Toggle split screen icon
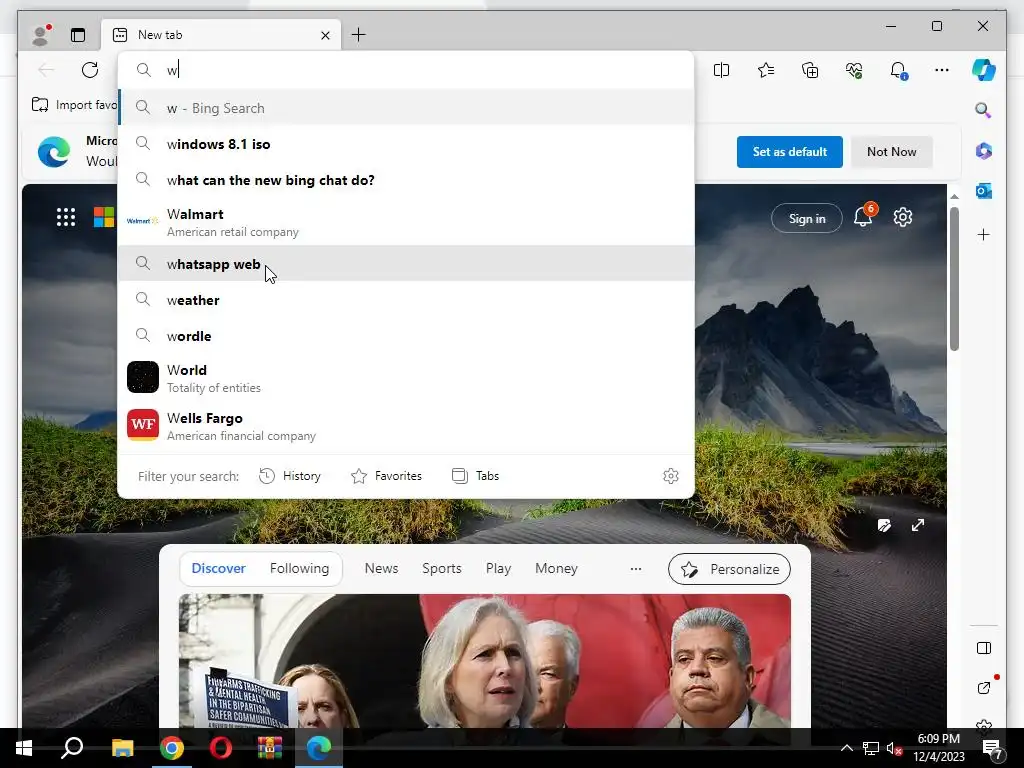Screen dimensions: 1024x768 point(722,70)
